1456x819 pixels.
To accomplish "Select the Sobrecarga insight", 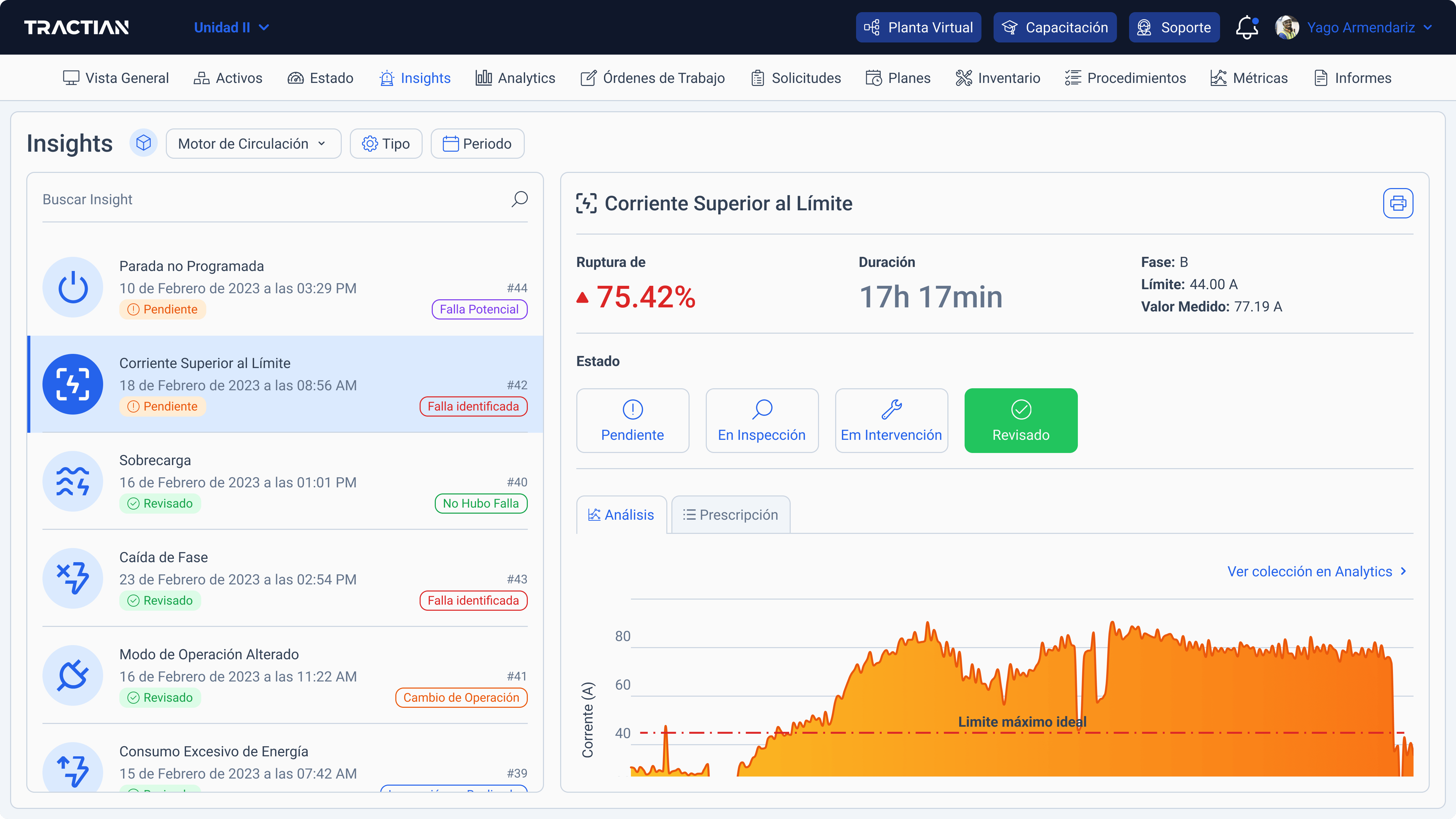I will pyautogui.click(x=285, y=482).
